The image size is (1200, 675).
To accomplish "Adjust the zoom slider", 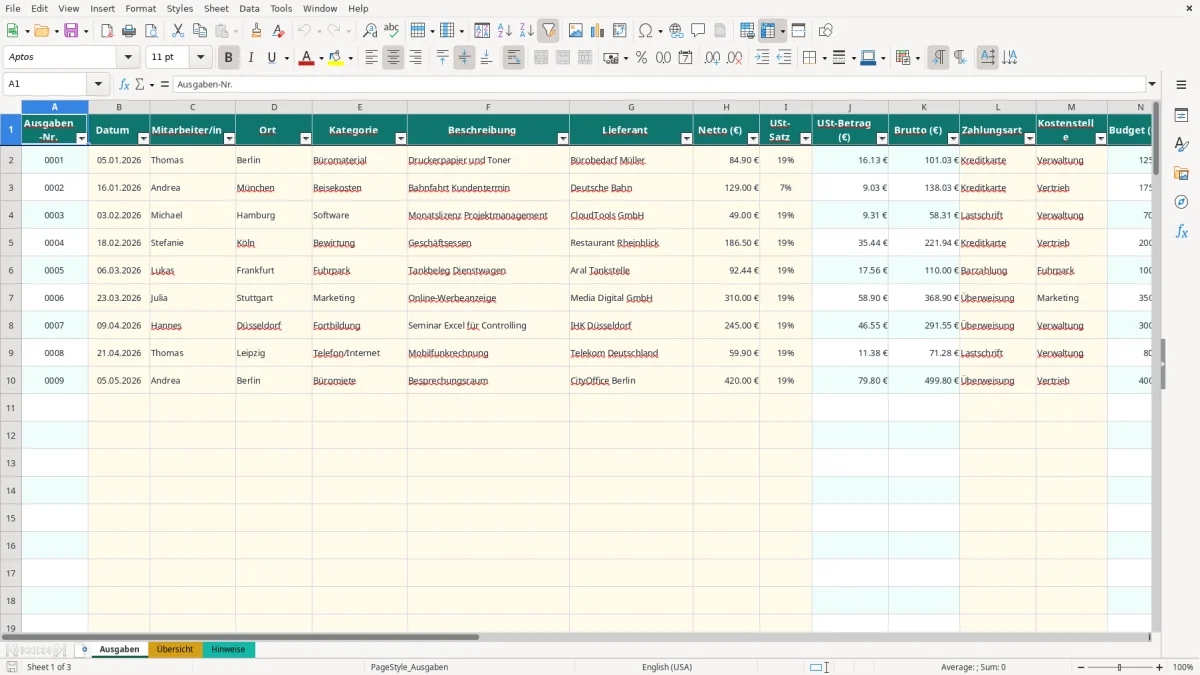I will tap(1119, 667).
